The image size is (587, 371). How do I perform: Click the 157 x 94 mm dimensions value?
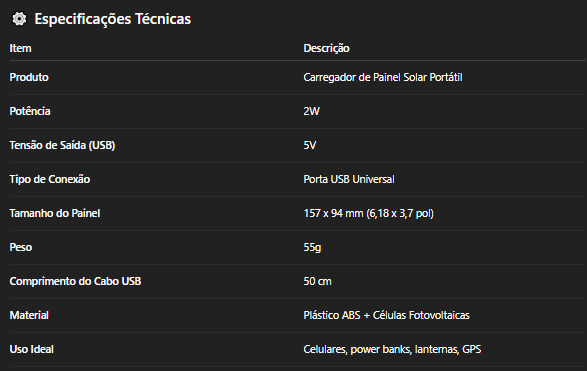click(x=368, y=213)
